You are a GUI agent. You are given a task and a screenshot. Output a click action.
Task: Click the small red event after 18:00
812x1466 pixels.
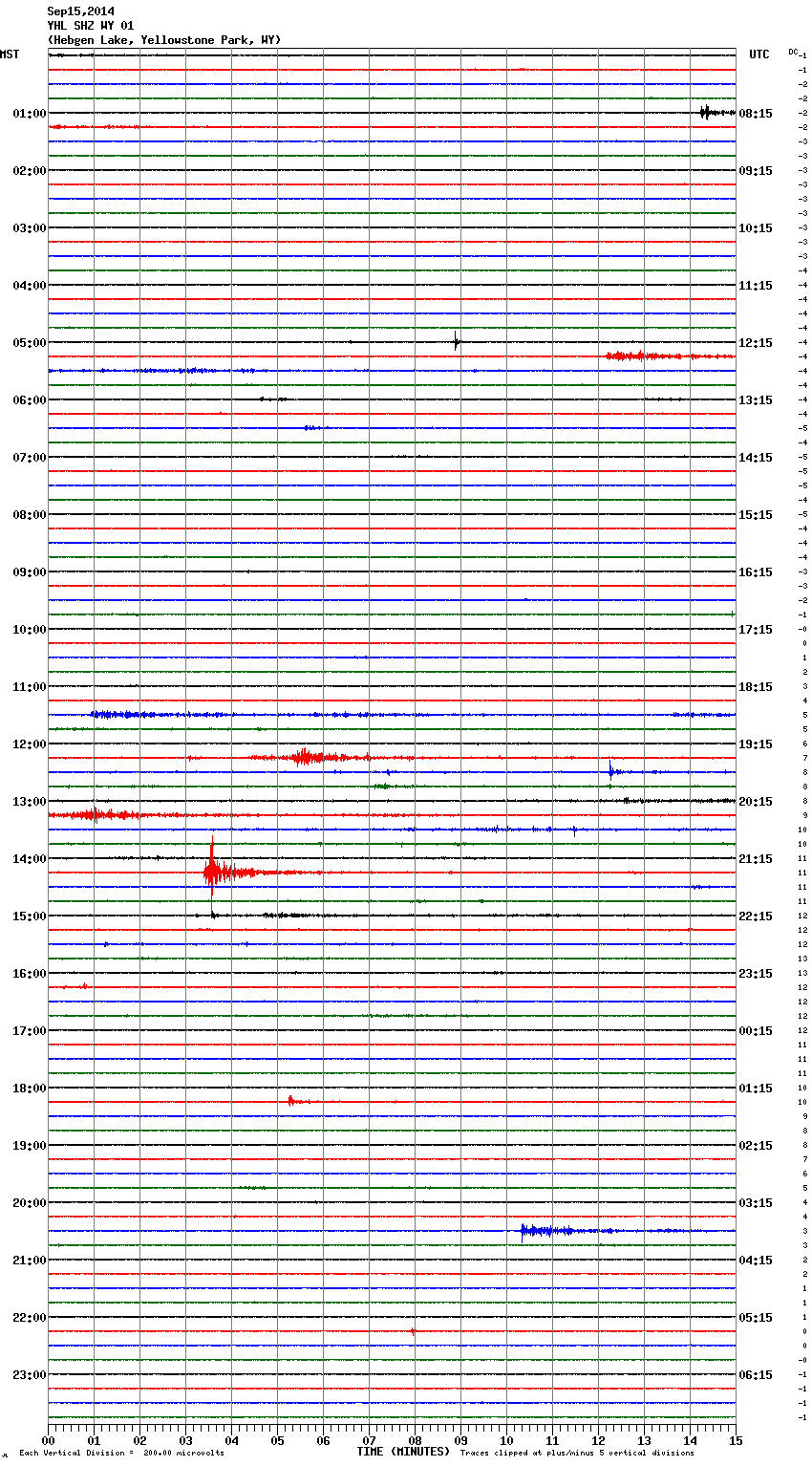[291, 1101]
